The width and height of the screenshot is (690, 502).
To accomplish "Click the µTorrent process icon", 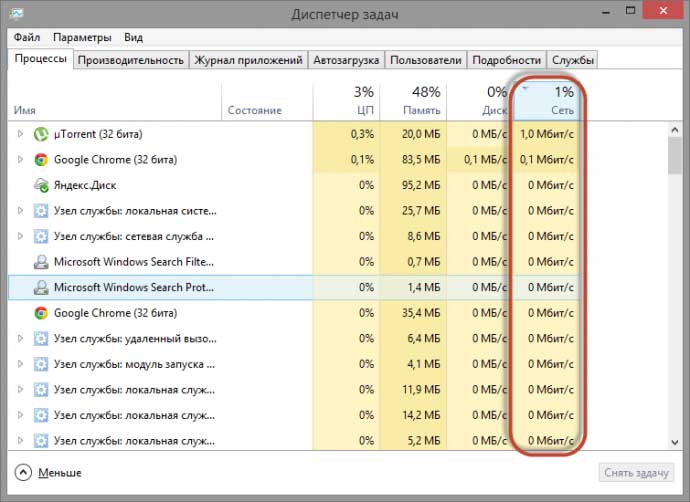I will [41, 134].
